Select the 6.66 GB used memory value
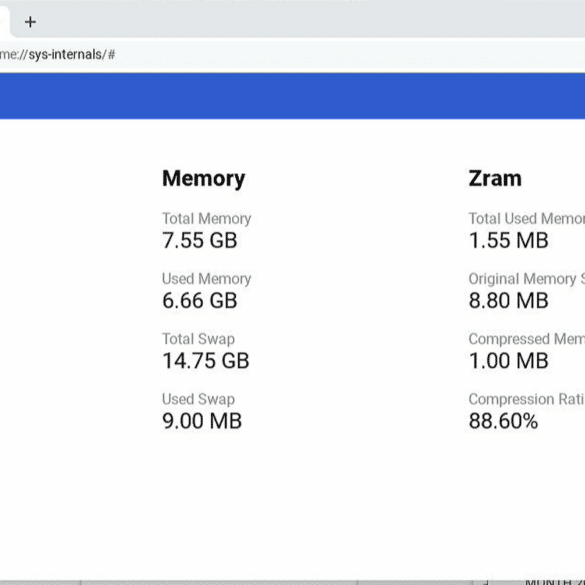The height and width of the screenshot is (585, 585). pos(200,301)
